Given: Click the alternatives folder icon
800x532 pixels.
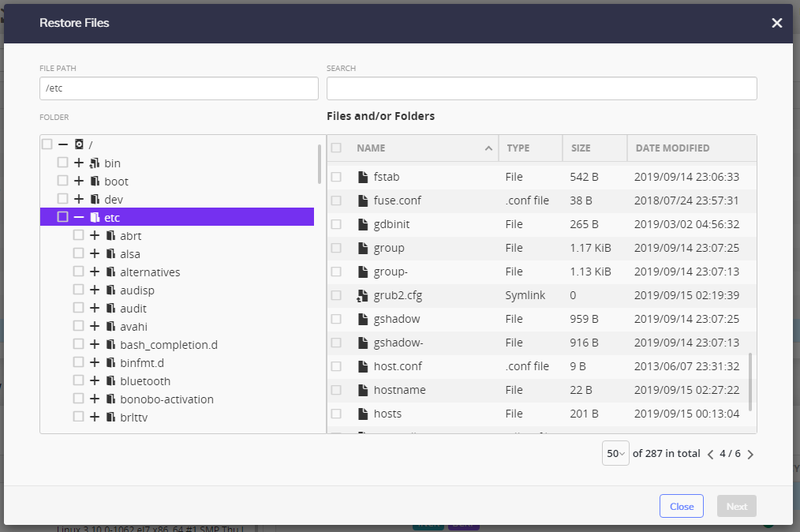Looking at the screenshot, I should click(x=111, y=272).
